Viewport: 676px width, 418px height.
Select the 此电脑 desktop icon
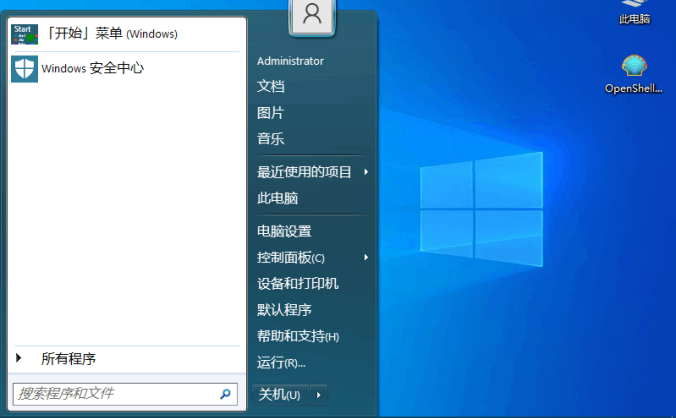click(x=634, y=13)
